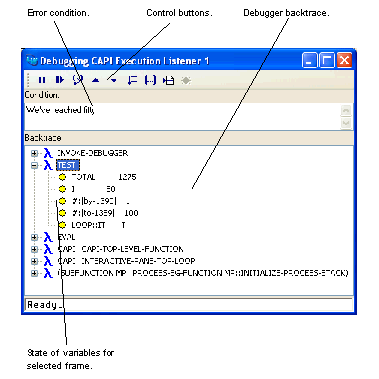Click the Condition pane's scroll-up arrow

346,110
